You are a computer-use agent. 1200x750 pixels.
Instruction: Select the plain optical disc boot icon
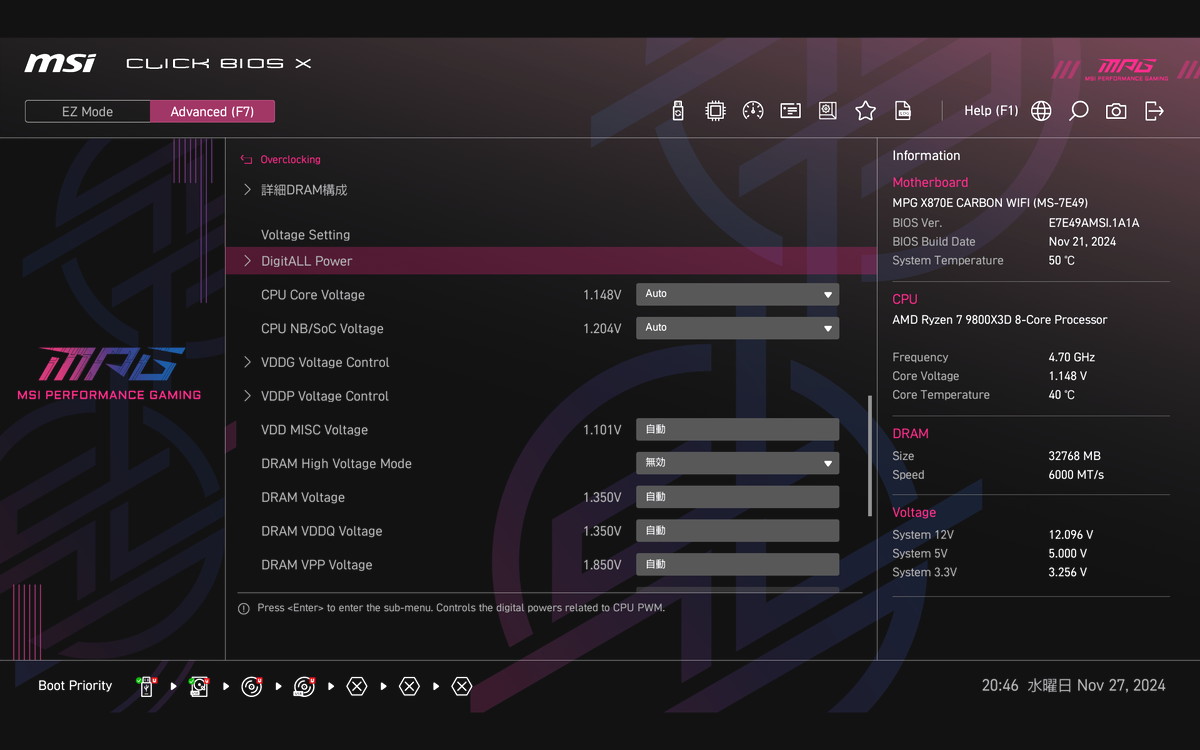click(x=252, y=686)
